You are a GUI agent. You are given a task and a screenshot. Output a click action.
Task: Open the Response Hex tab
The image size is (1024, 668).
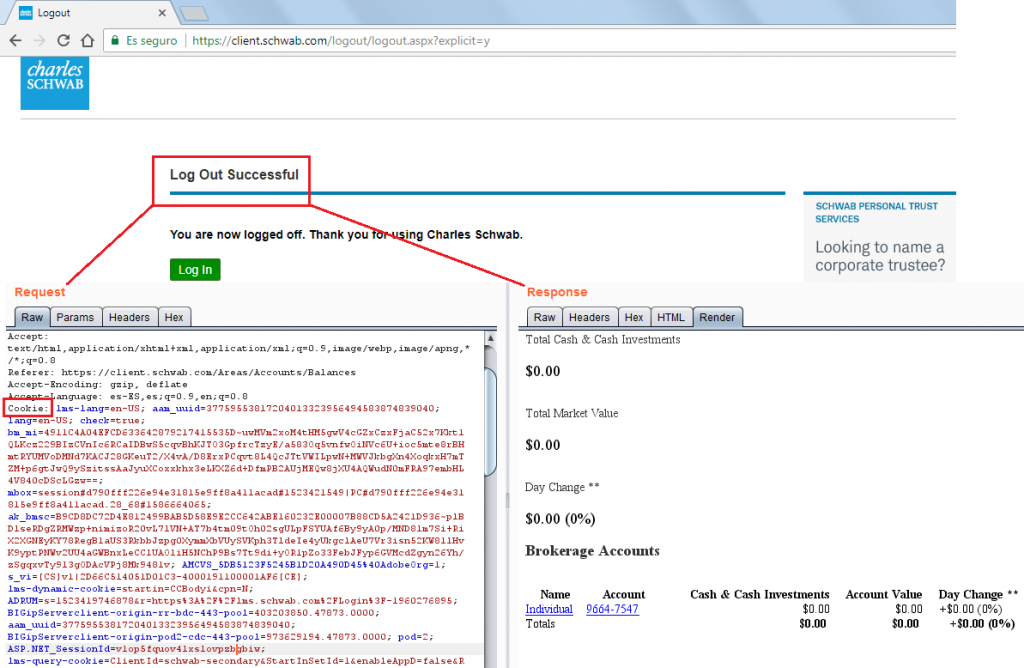pos(633,317)
